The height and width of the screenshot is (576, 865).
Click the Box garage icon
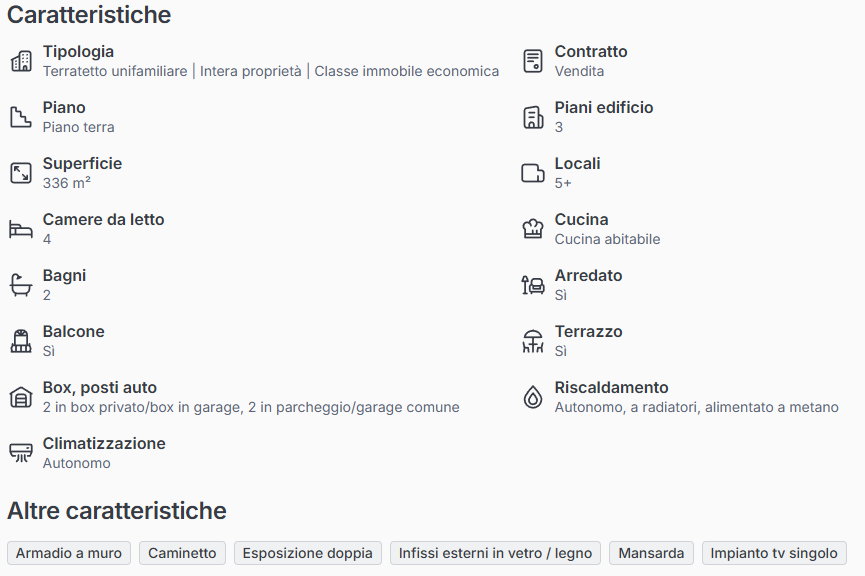(21, 397)
